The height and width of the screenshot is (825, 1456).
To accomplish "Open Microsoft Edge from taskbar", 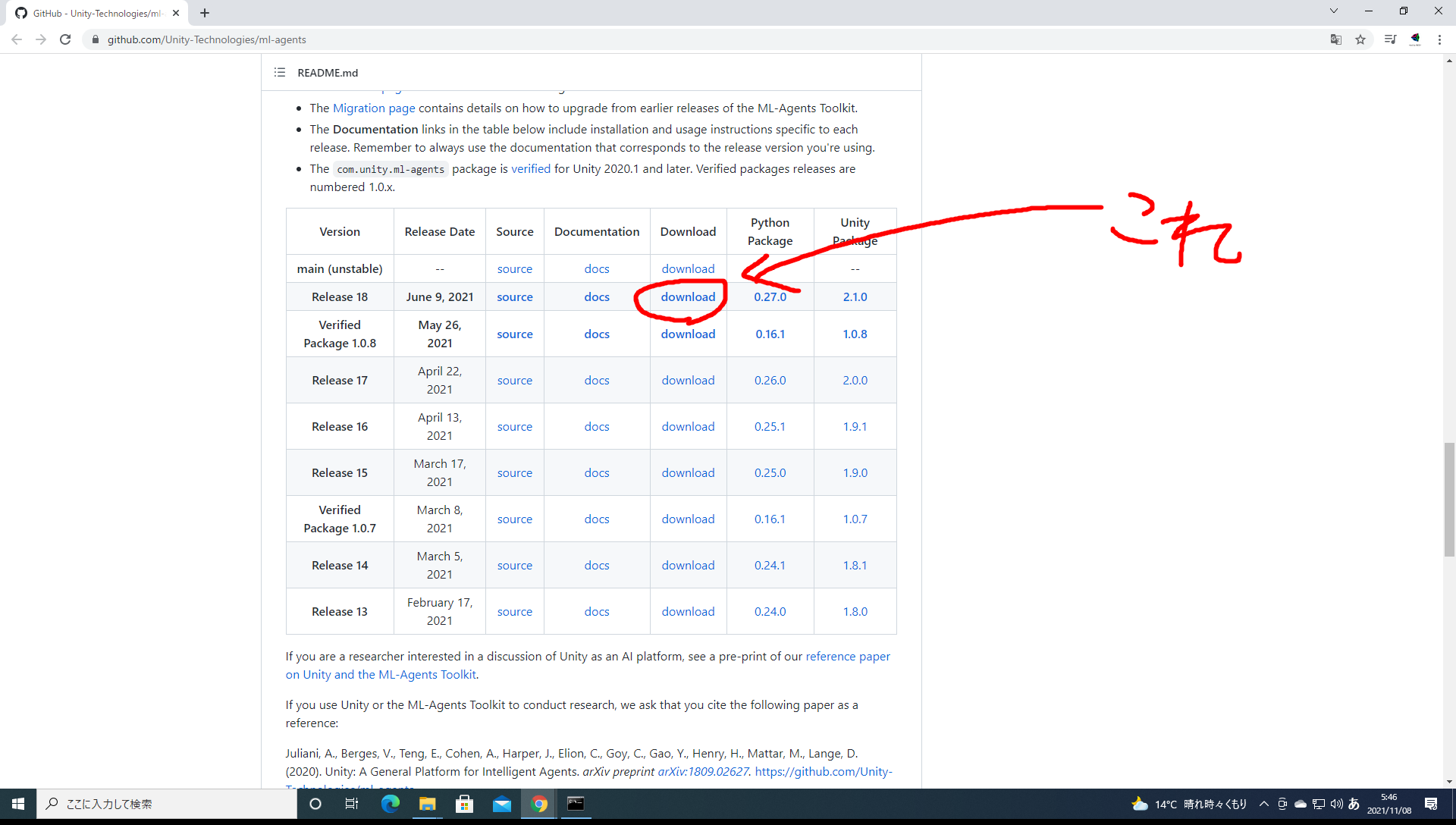I will (x=390, y=804).
